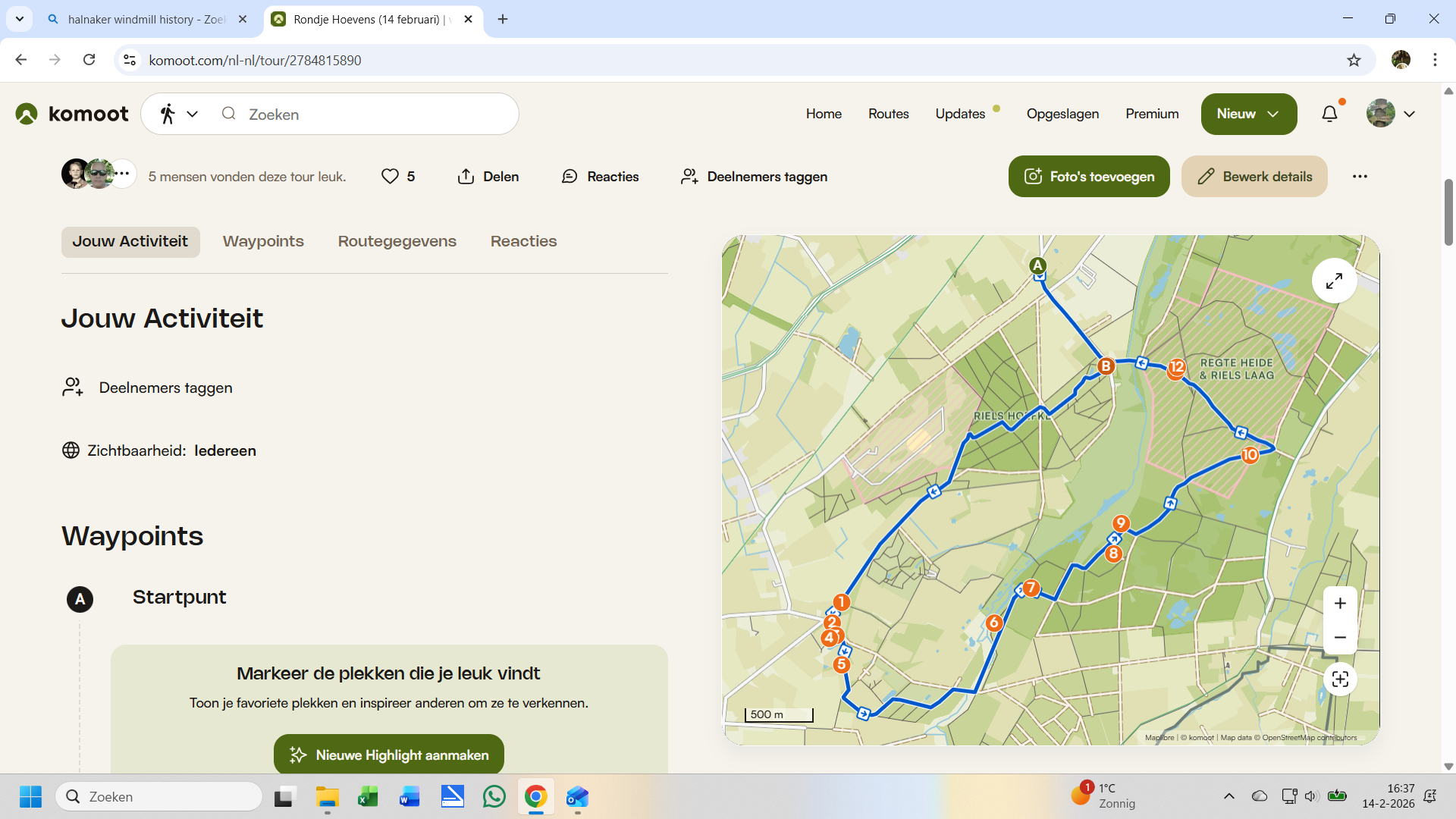
Task: Click waypoint marker 7 on map
Action: [1031, 588]
